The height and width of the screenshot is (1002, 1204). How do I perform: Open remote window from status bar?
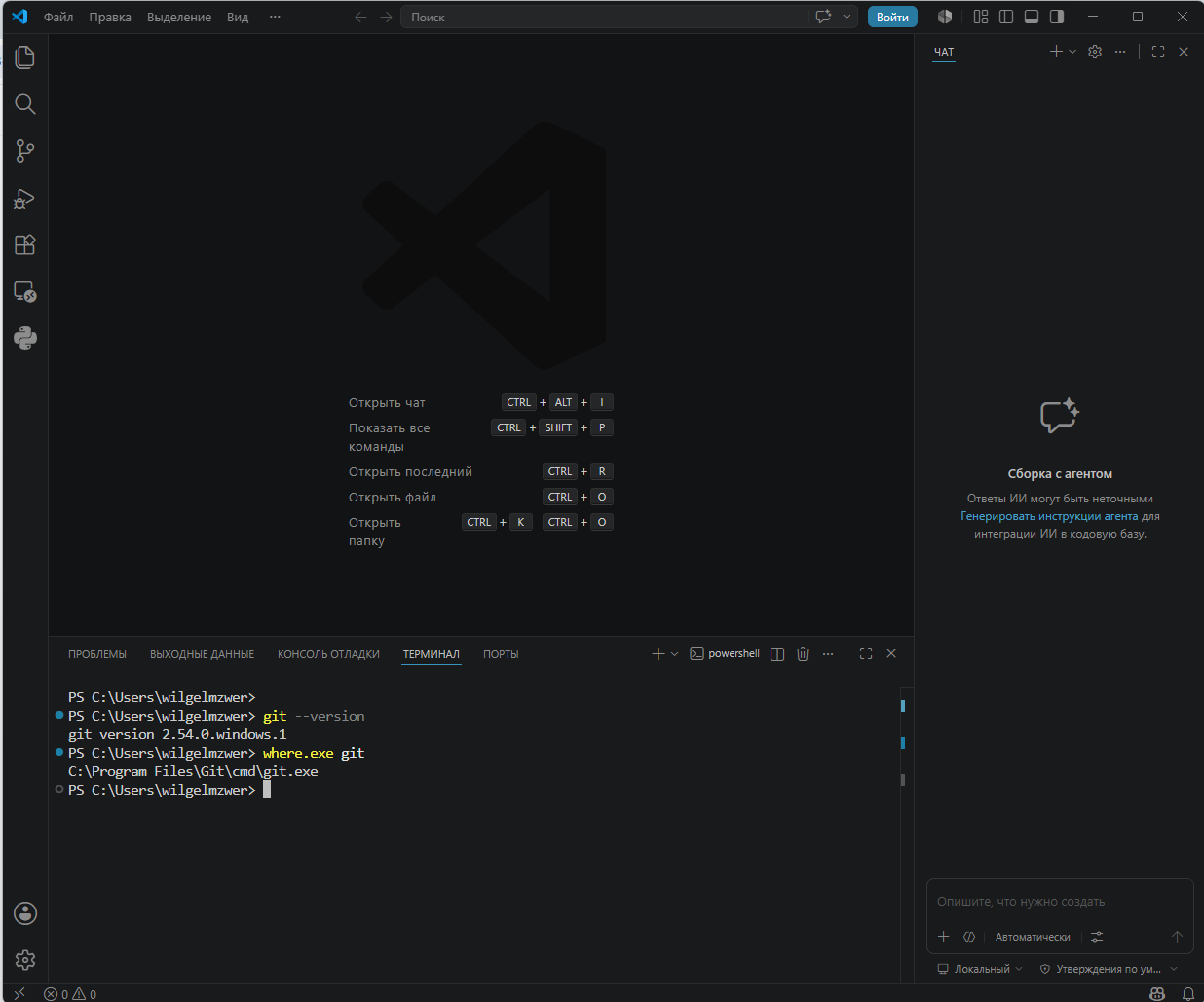19,994
